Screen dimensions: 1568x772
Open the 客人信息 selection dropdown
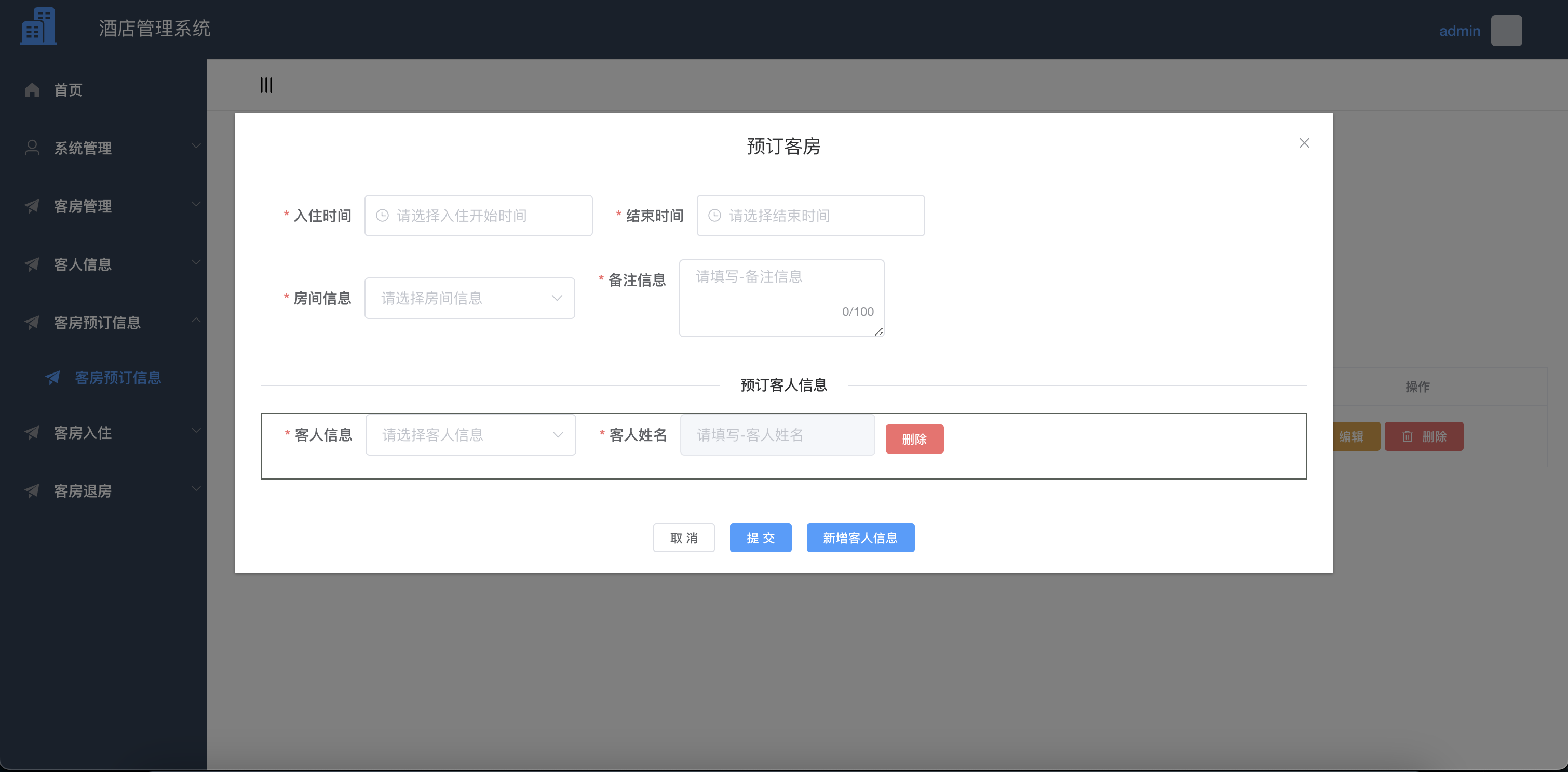[x=470, y=435]
